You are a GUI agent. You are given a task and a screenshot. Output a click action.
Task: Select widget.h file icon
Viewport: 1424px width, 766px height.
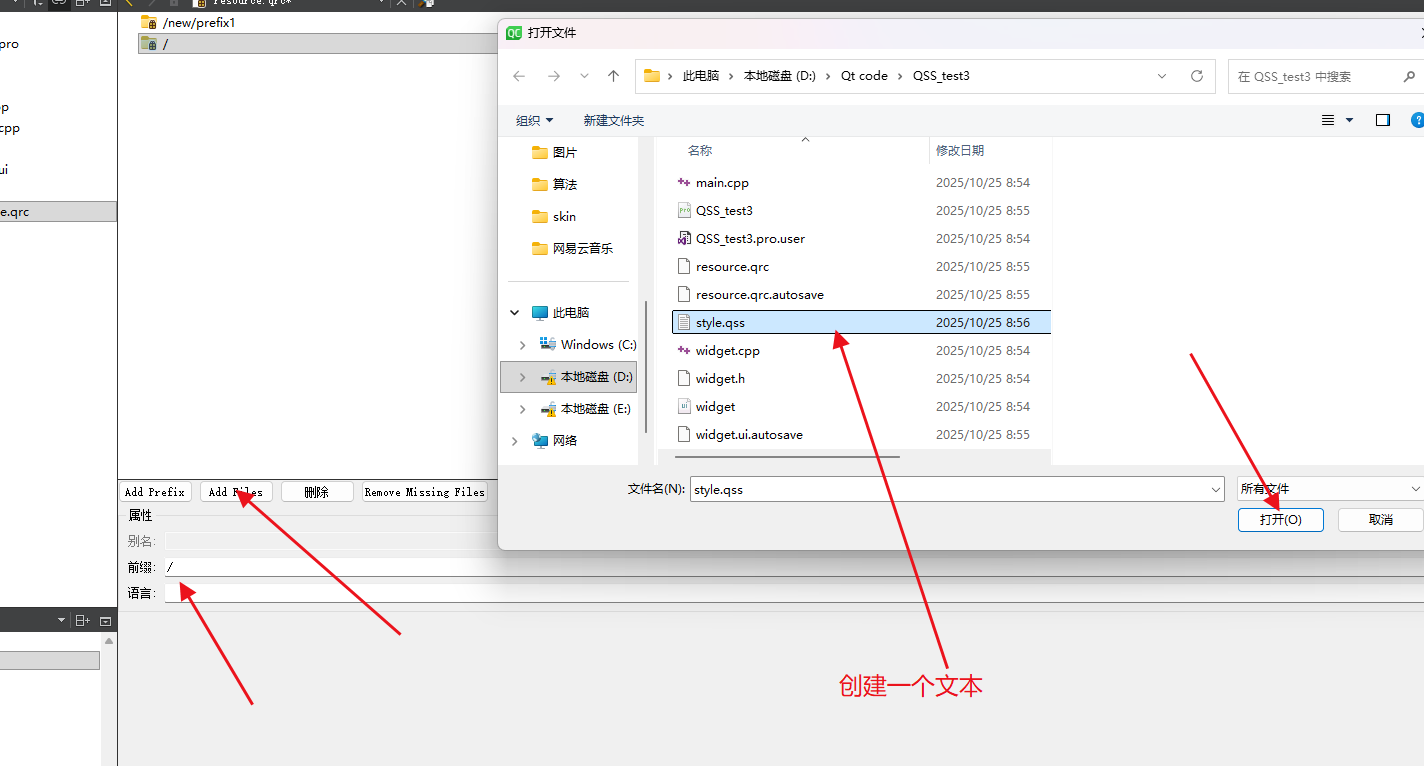(684, 379)
